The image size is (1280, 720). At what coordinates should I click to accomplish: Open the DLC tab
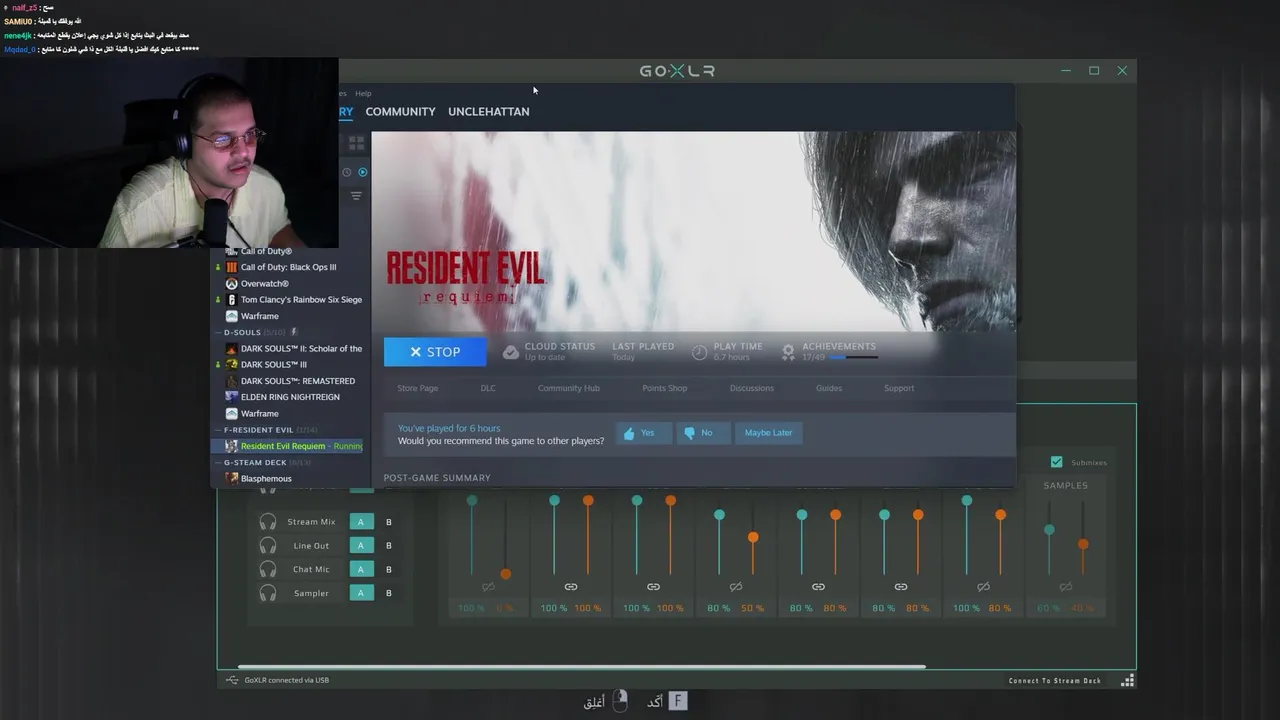click(x=488, y=388)
